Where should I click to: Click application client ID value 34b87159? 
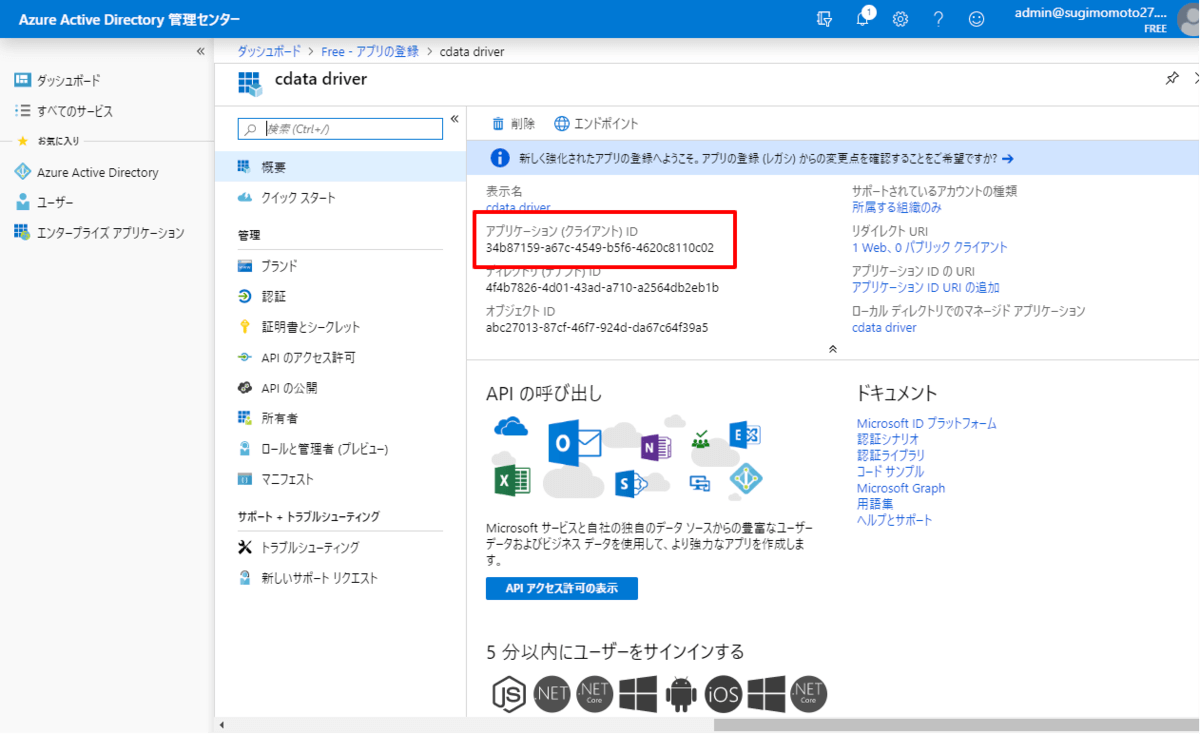(x=600, y=248)
